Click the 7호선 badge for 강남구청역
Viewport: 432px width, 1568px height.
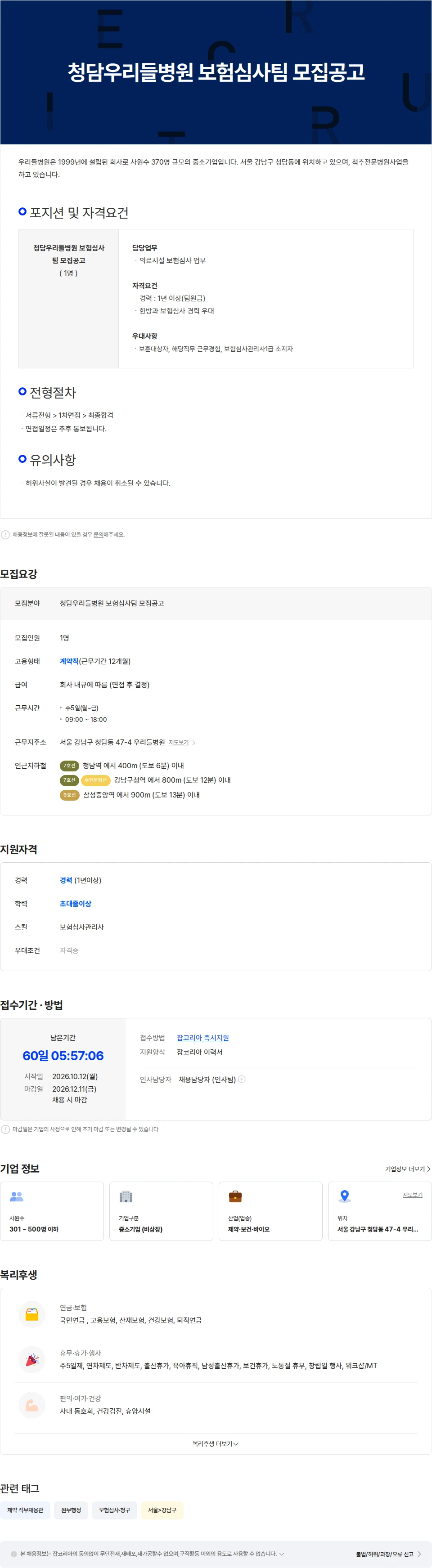point(69,780)
